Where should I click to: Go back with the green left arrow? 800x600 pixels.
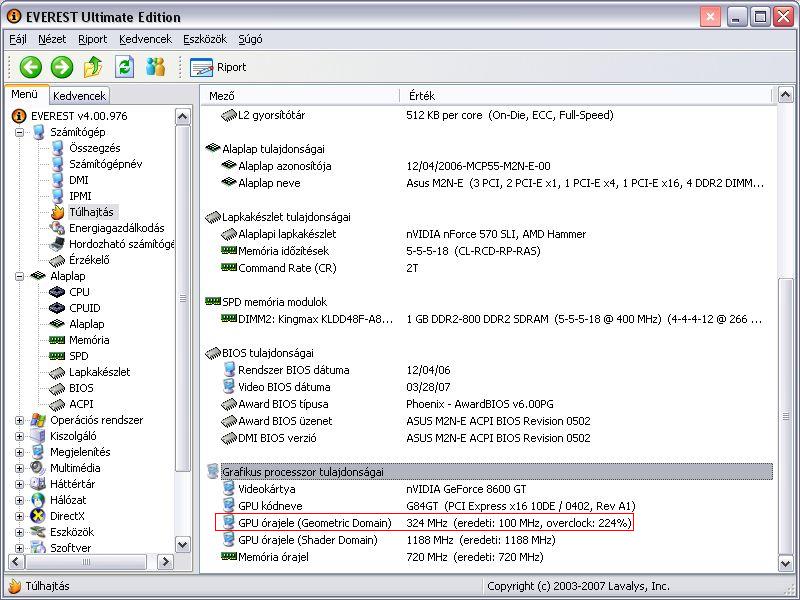[x=31, y=67]
